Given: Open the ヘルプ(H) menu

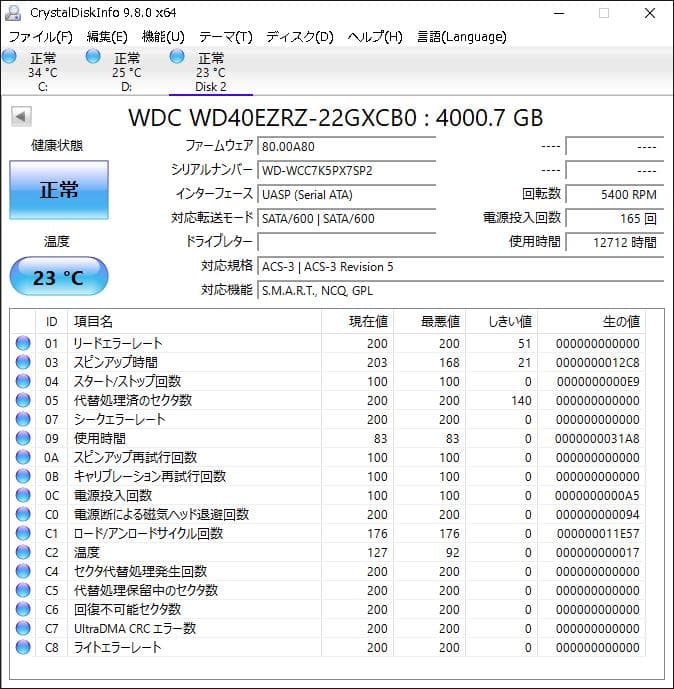Looking at the screenshot, I should [375, 36].
